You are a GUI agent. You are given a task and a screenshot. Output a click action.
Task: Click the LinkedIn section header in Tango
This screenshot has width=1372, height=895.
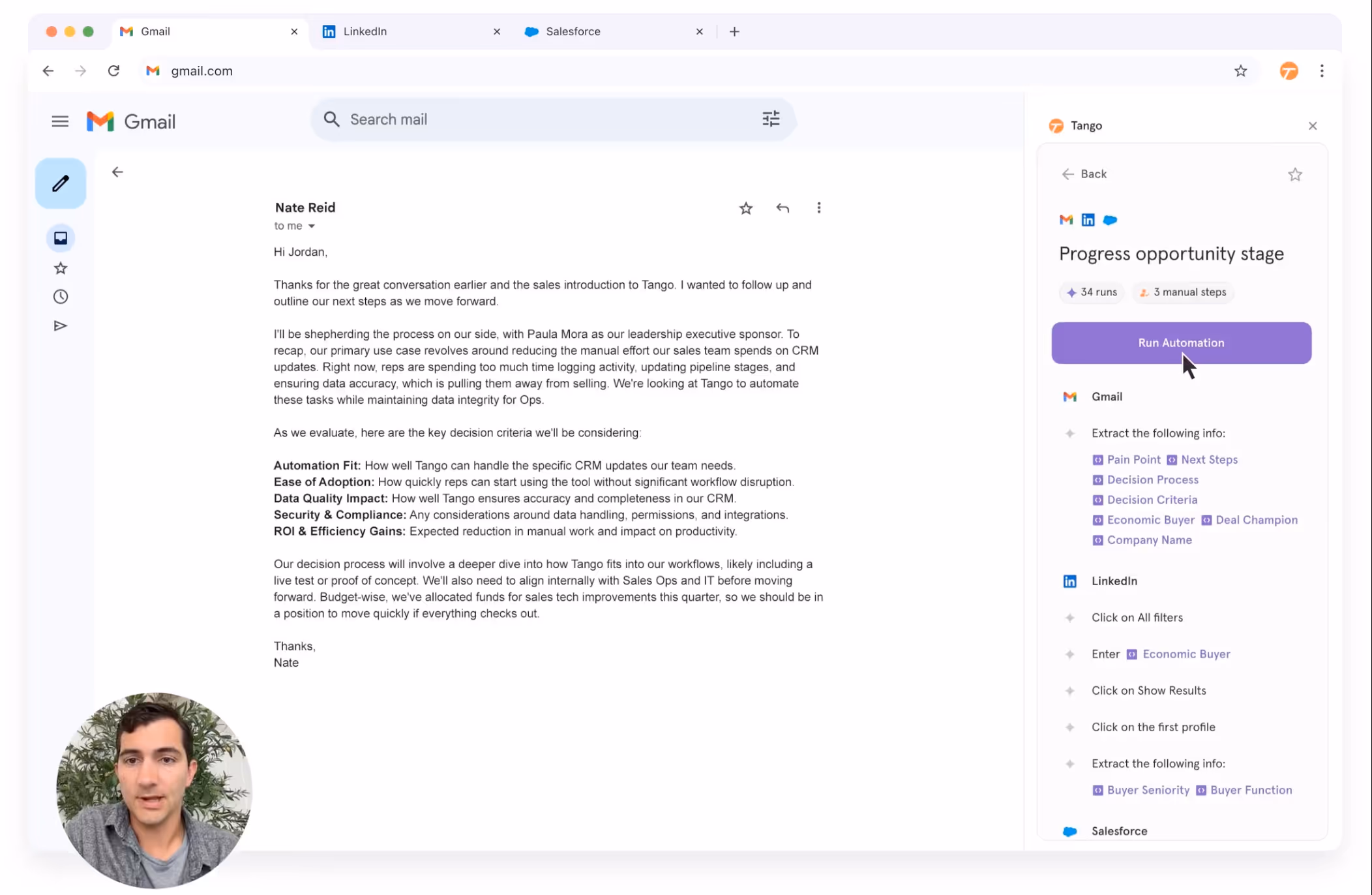(1114, 581)
